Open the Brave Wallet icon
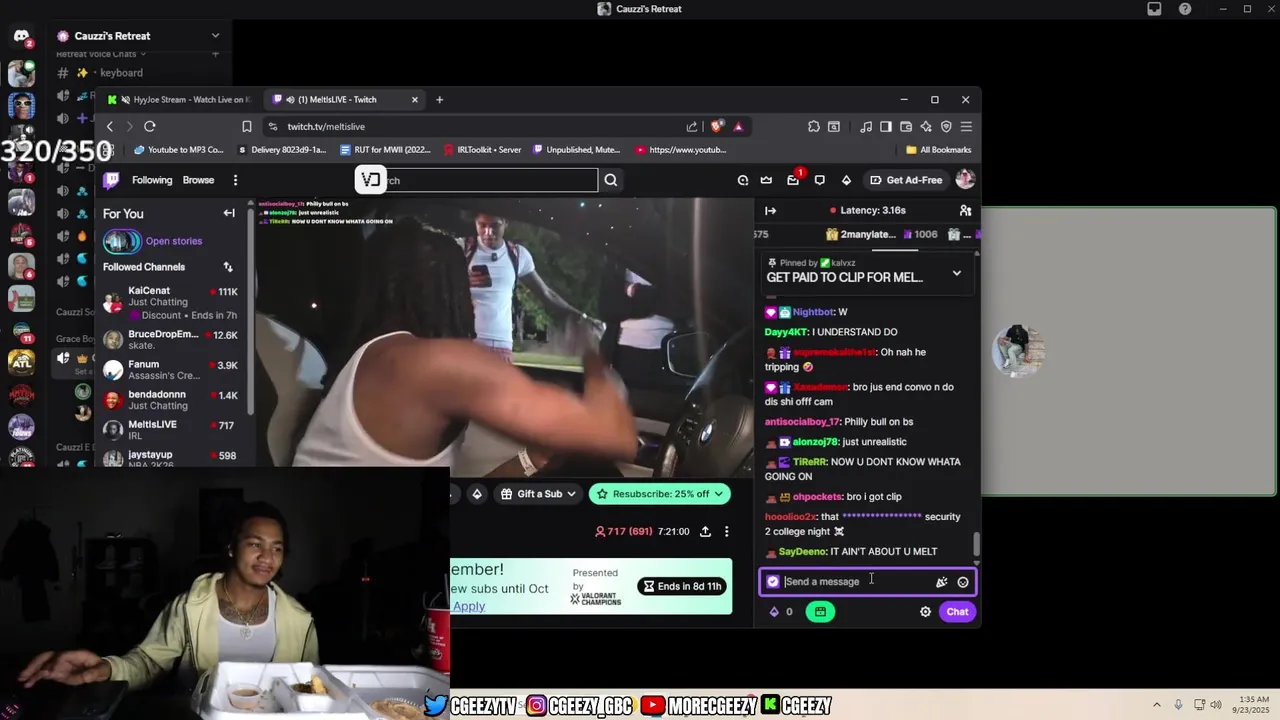 906,127
